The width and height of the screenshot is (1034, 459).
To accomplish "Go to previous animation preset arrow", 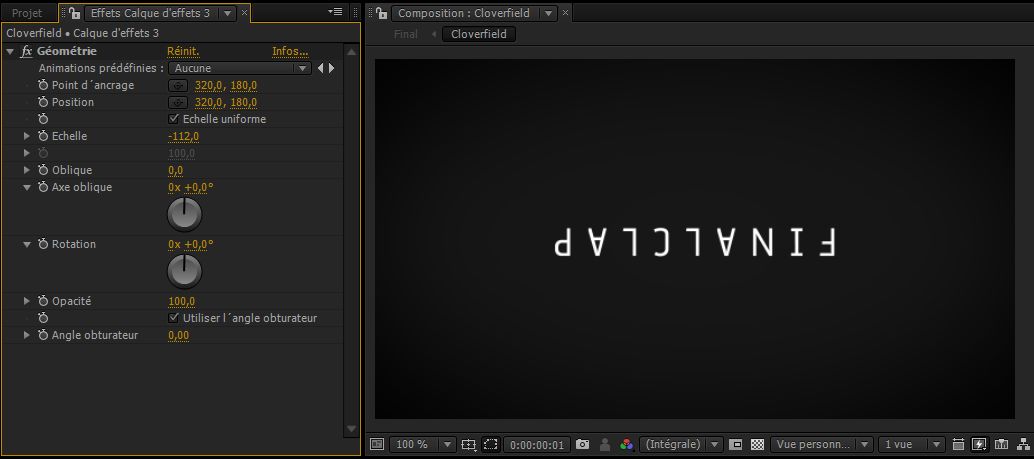I will tap(320, 68).
